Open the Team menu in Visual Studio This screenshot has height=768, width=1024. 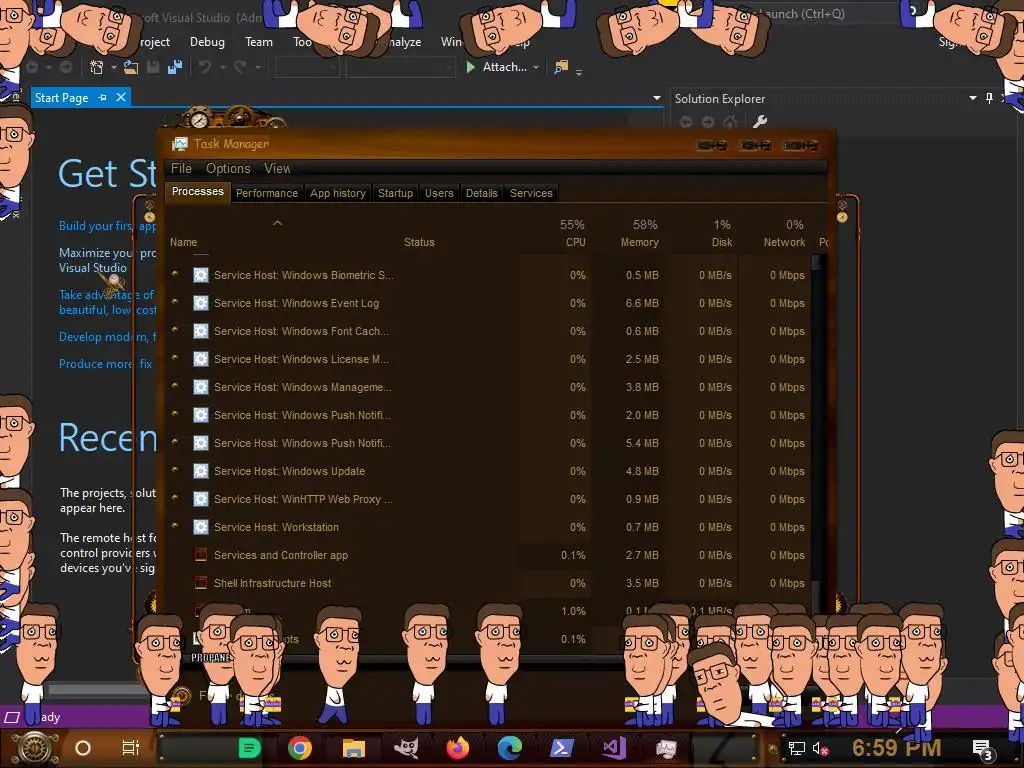pos(259,42)
